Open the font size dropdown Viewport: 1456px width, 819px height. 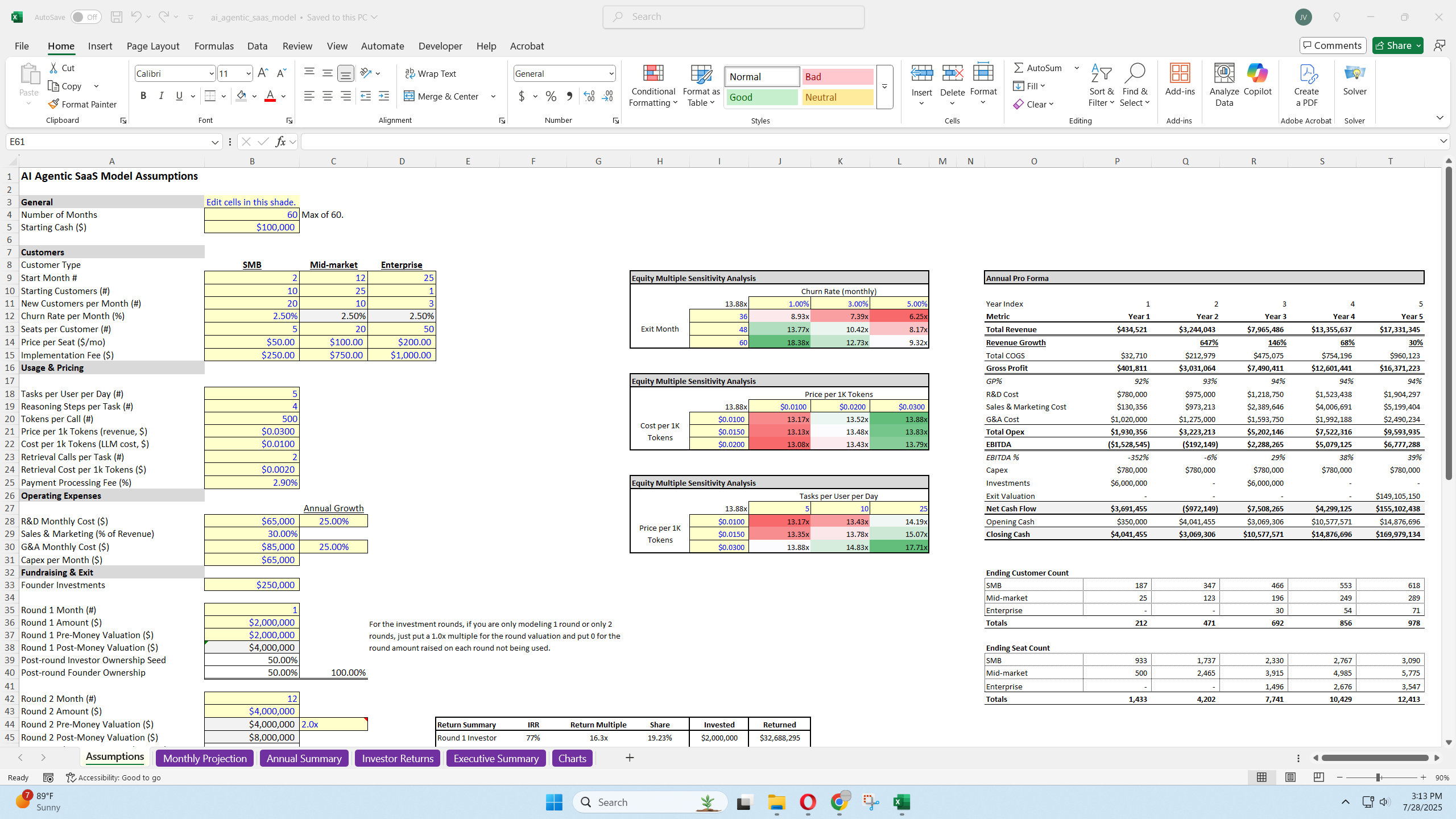(x=249, y=73)
